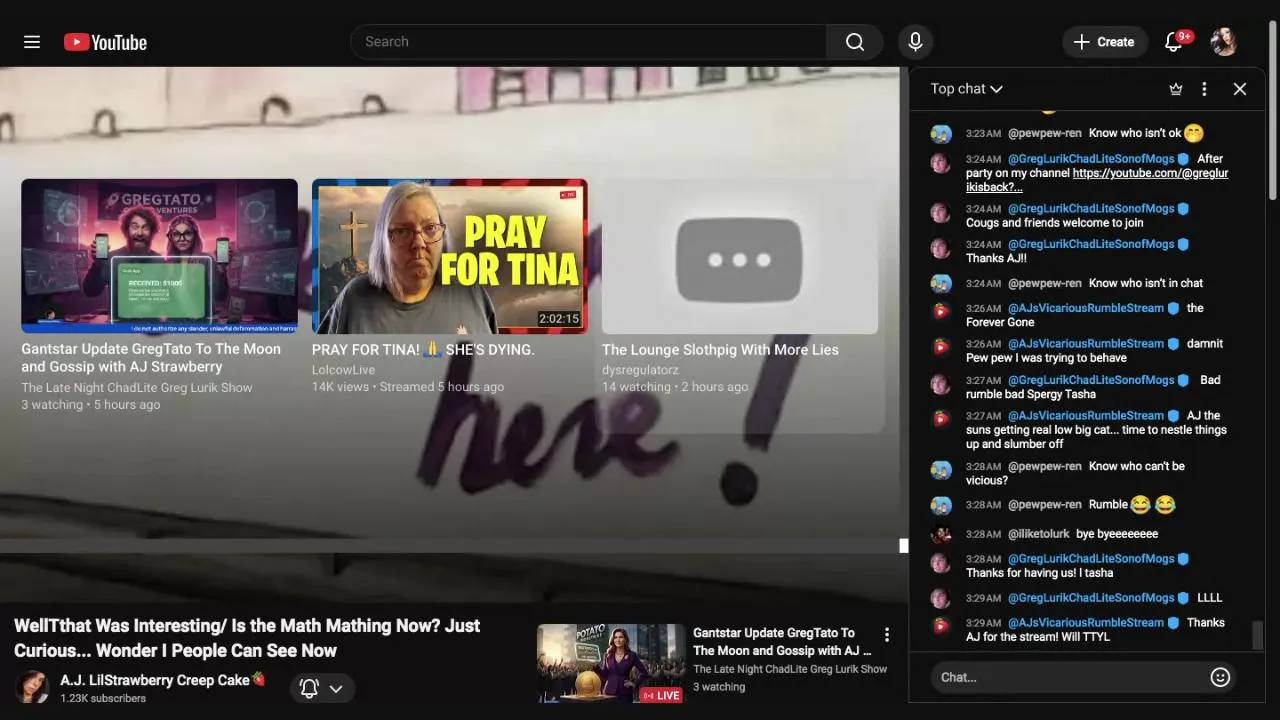Click the main video title text
The height and width of the screenshot is (720, 1280).
pos(247,638)
